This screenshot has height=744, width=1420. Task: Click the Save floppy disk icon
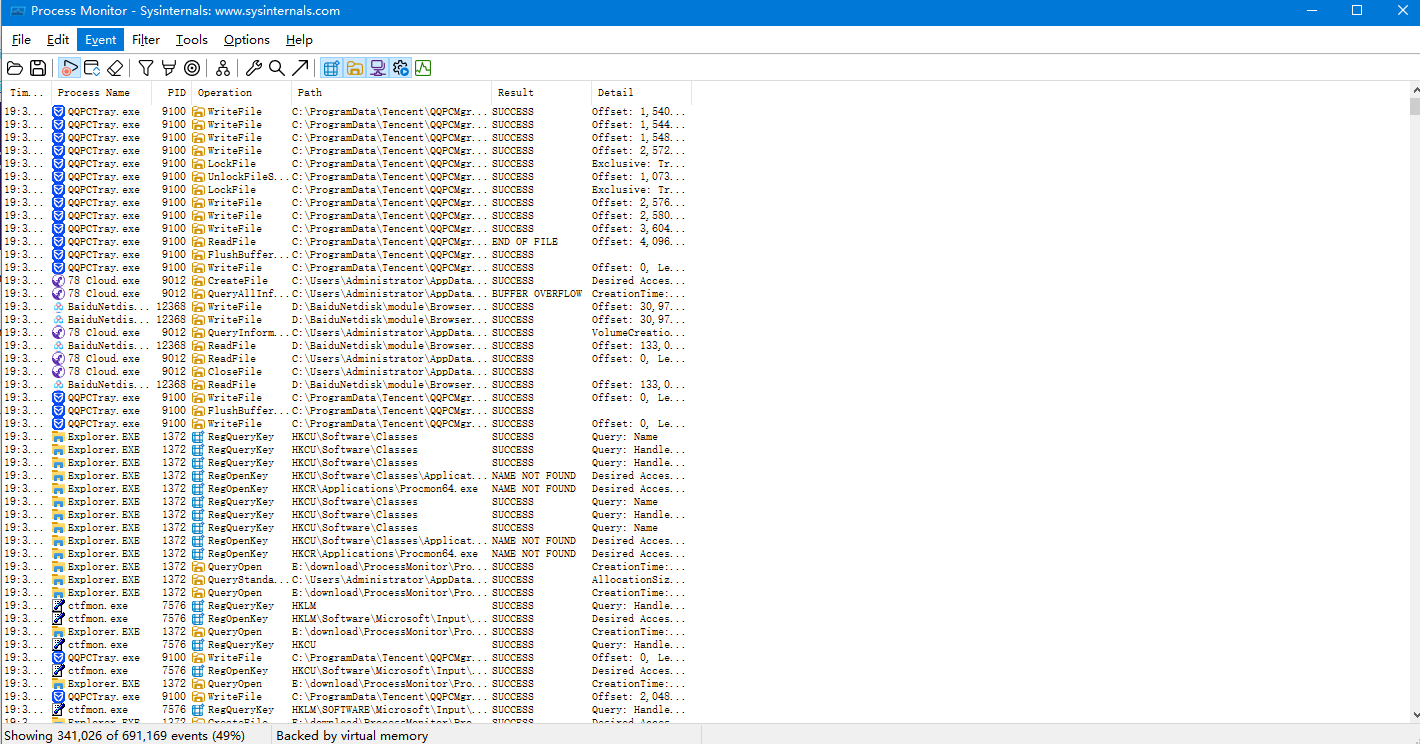point(38,68)
